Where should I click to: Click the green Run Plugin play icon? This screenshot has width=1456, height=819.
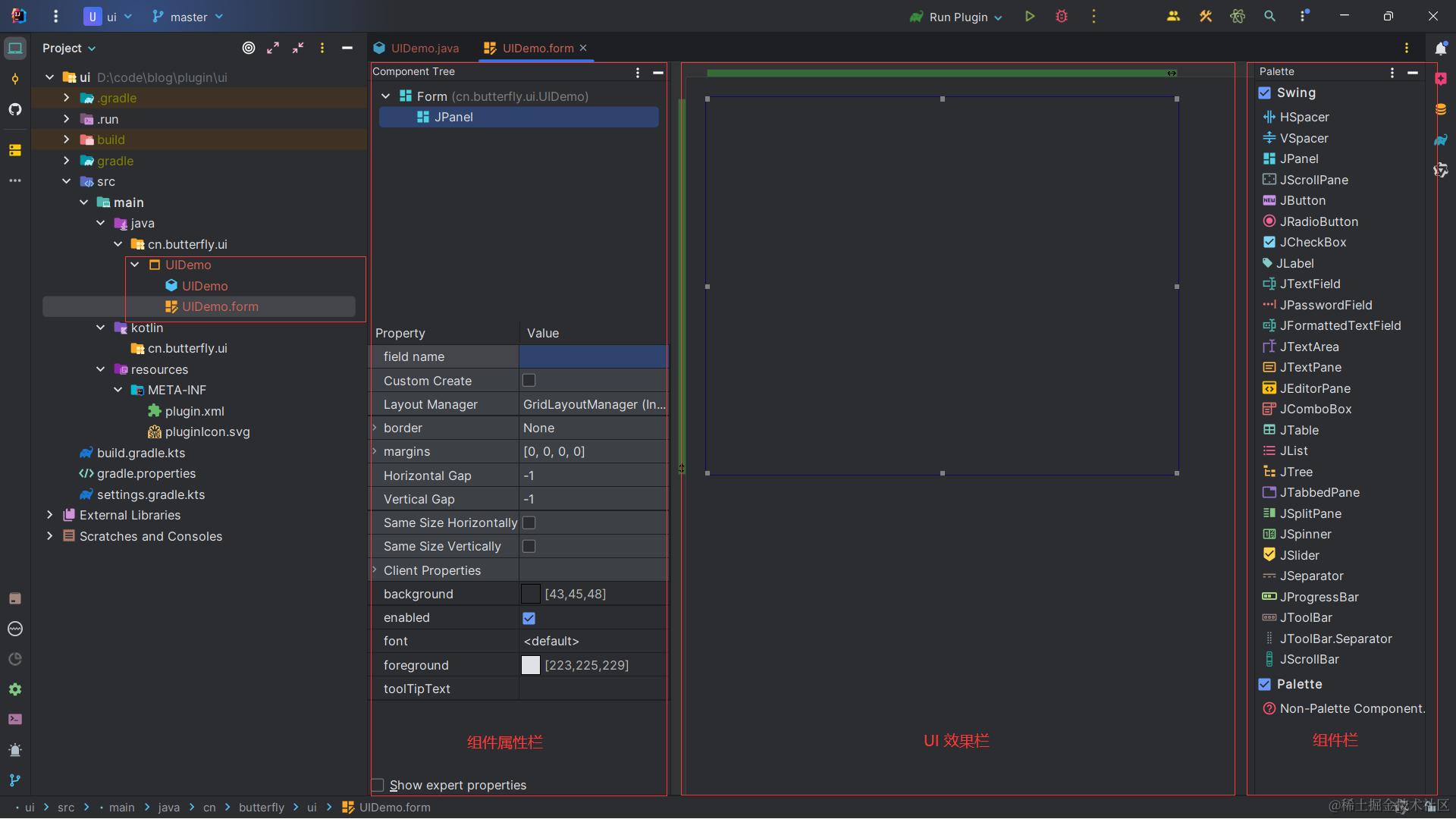[x=1029, y=17]
